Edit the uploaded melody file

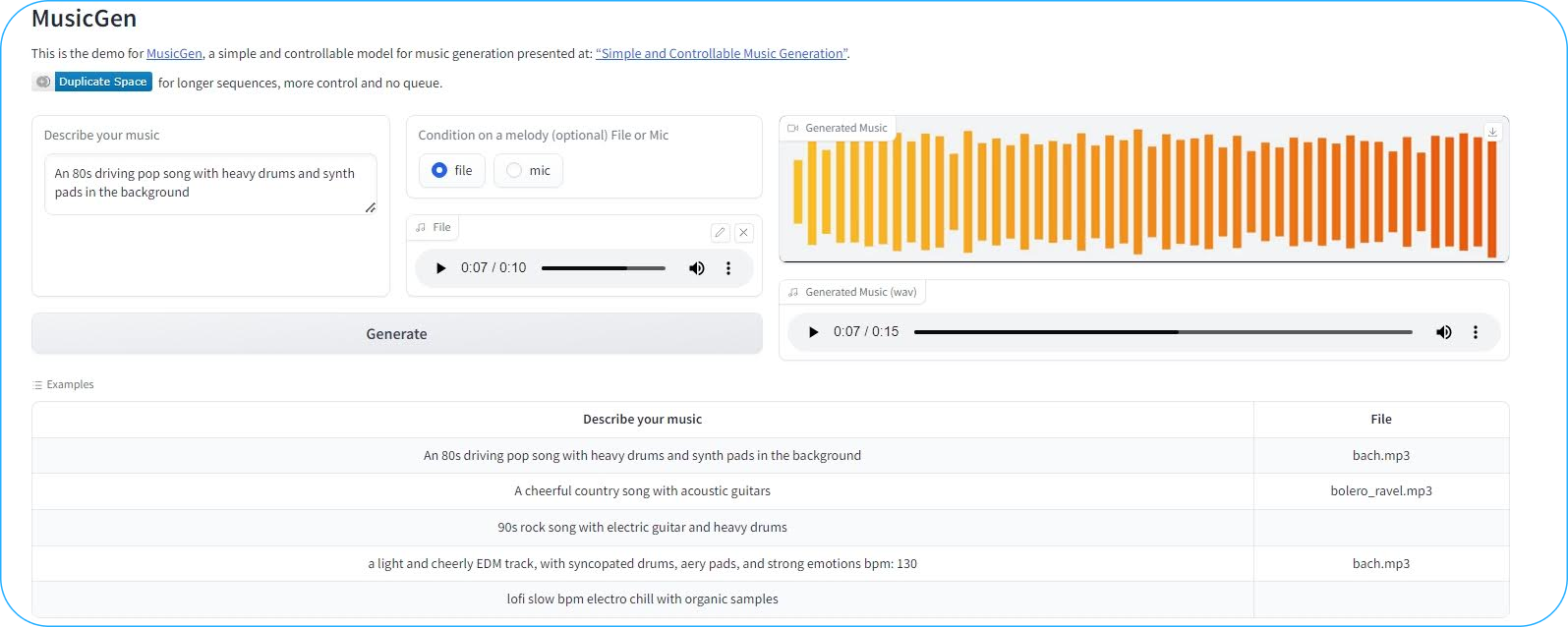pyautogui.click(x=720, y=232)
